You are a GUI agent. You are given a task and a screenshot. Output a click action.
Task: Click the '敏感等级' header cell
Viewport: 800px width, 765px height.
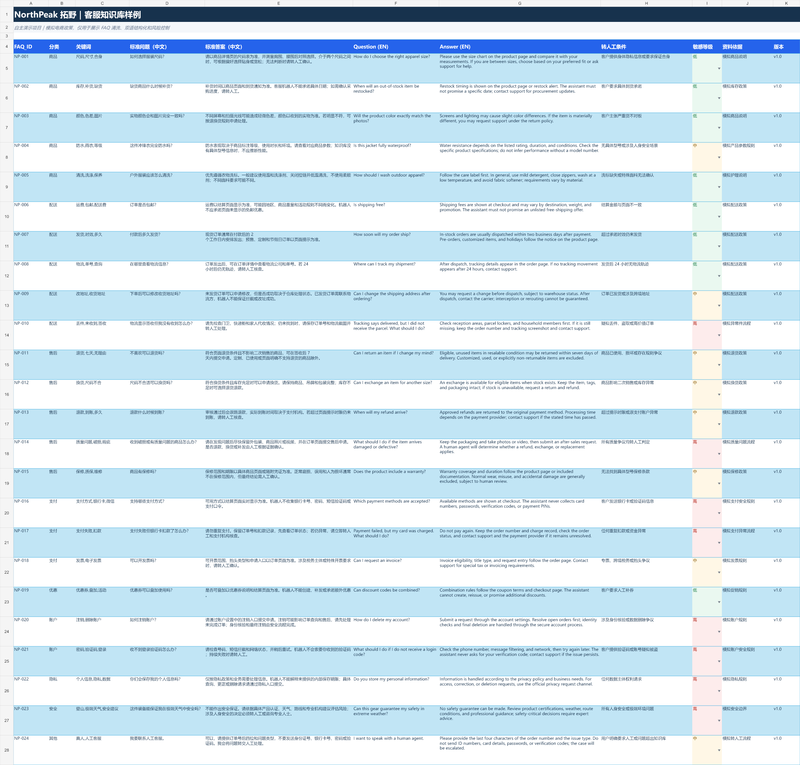(x=707, y=46)
